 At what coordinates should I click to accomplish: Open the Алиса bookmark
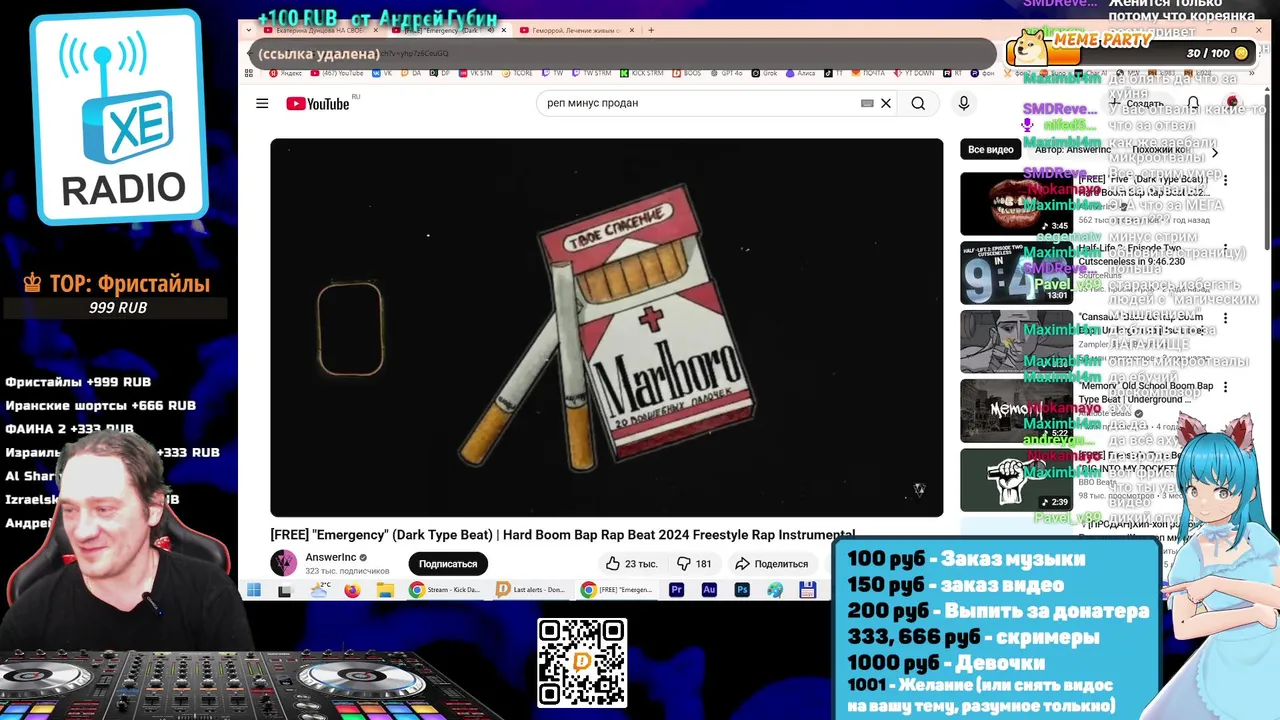click(800, 73)
